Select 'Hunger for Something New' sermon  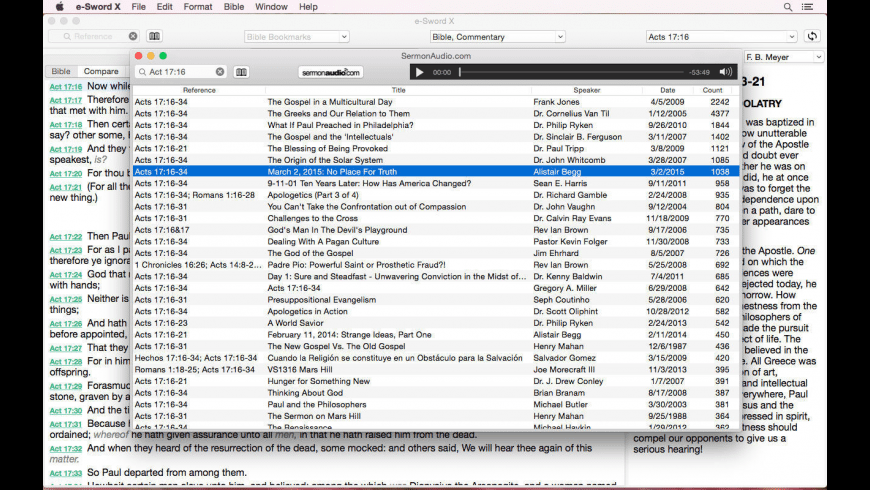tap(436, 382)
